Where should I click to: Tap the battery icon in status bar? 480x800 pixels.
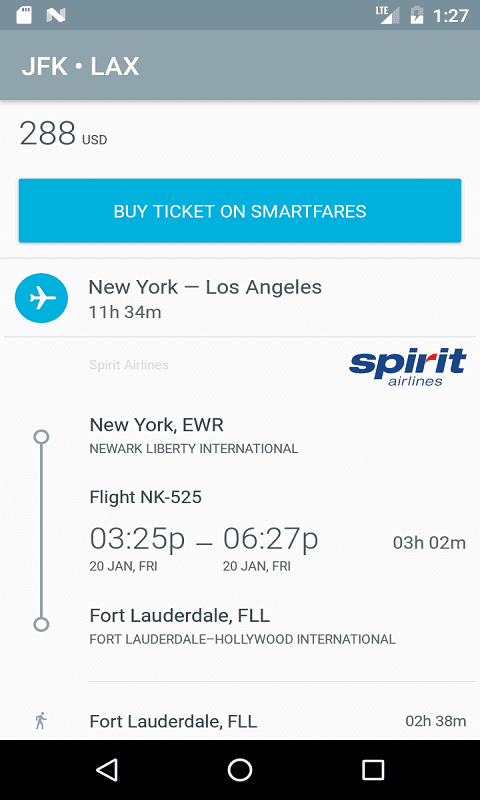[x=417, y=15]
